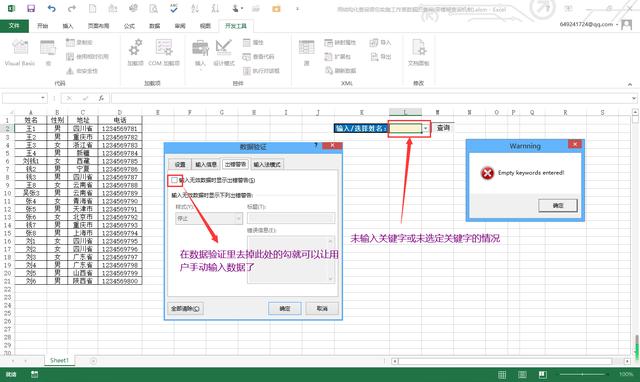Viewport: 640px width, 382px height.
Task: Close the Warning dialog
Action: 575,144
